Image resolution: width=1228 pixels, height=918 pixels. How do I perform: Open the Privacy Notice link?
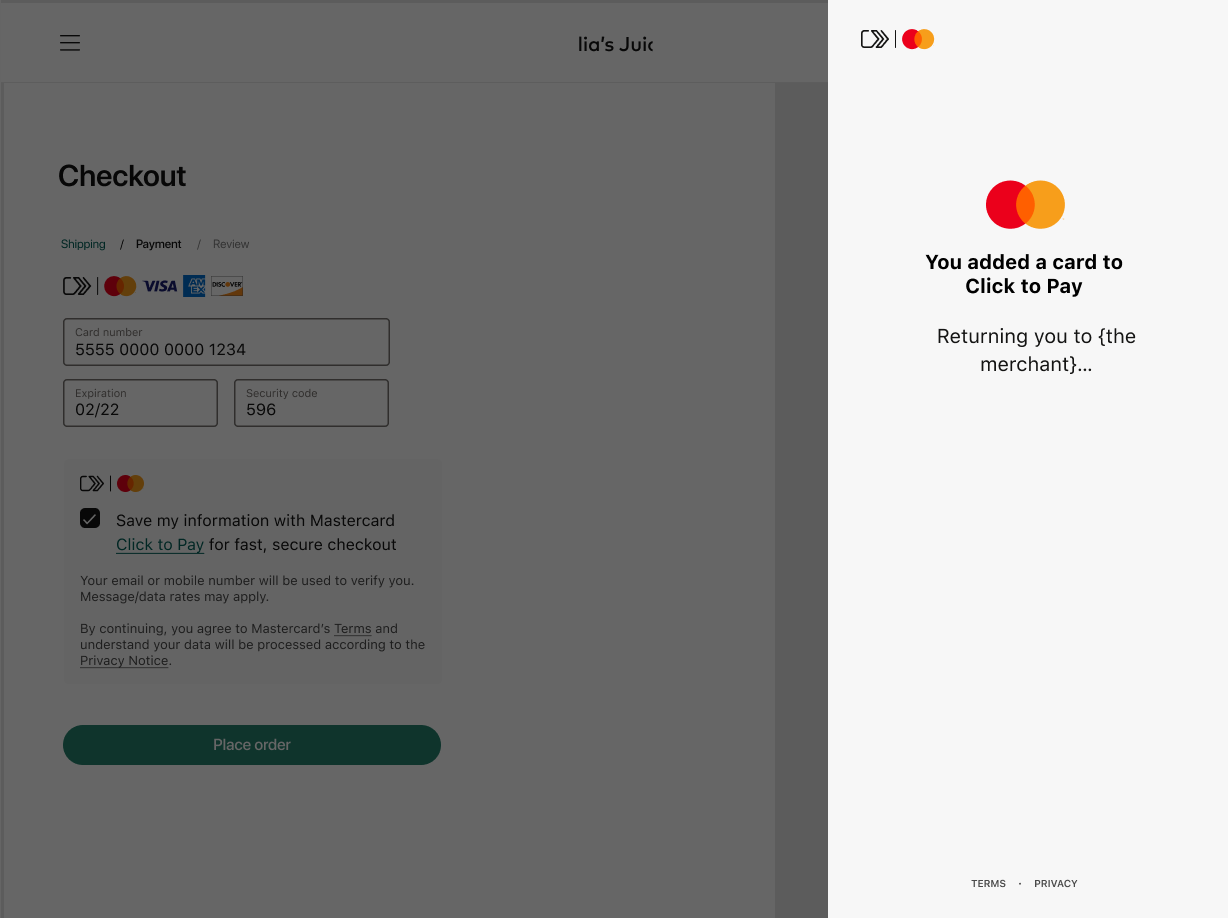(123, 660)
